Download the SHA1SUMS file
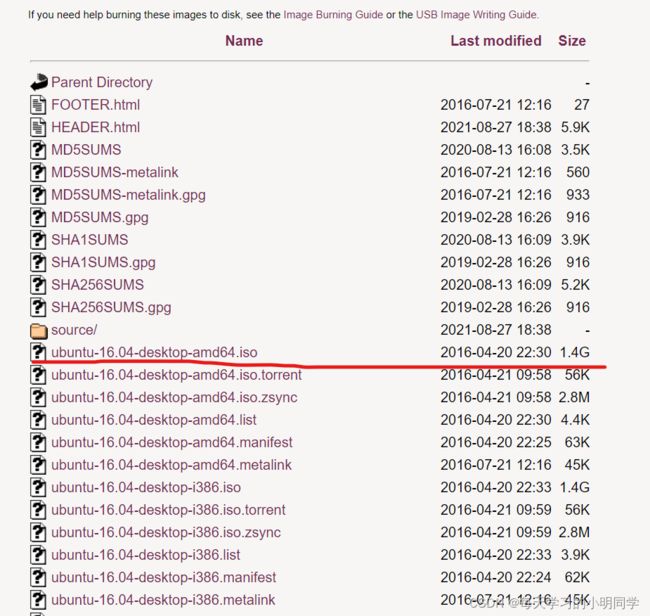Screen dimensions: 650x616 [90, 240]
